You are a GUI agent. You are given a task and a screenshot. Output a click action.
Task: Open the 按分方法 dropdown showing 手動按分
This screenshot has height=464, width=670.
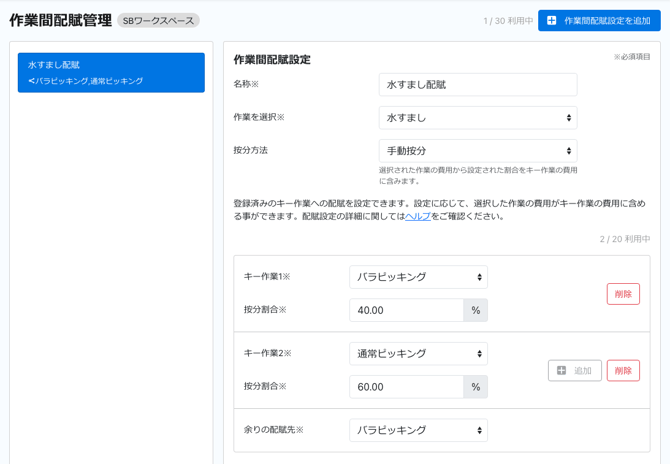point(477,151)
